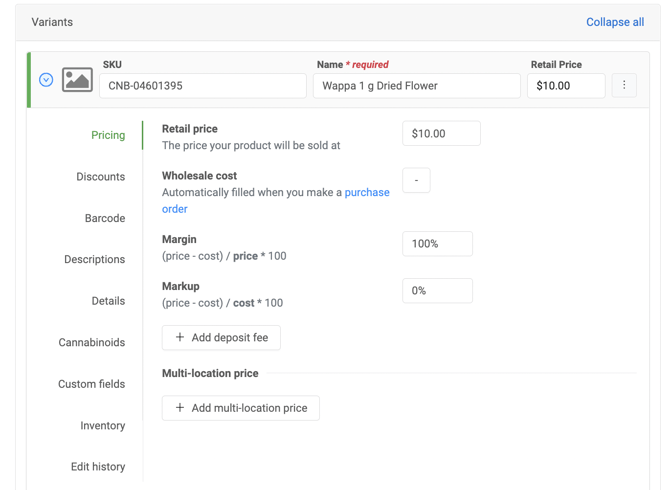Show the Edit history tab
Screen dimensions: 670x490
(x=97, y=467)
